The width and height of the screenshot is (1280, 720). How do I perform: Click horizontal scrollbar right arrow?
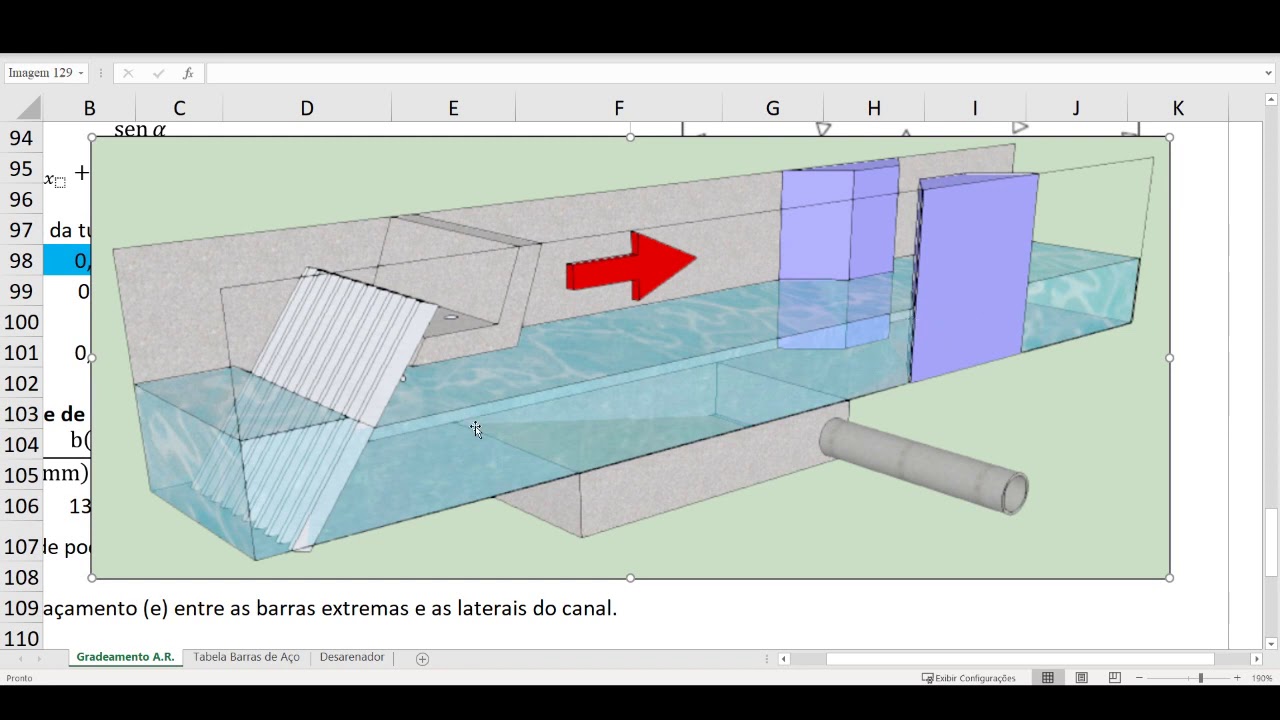[1256, 658]
